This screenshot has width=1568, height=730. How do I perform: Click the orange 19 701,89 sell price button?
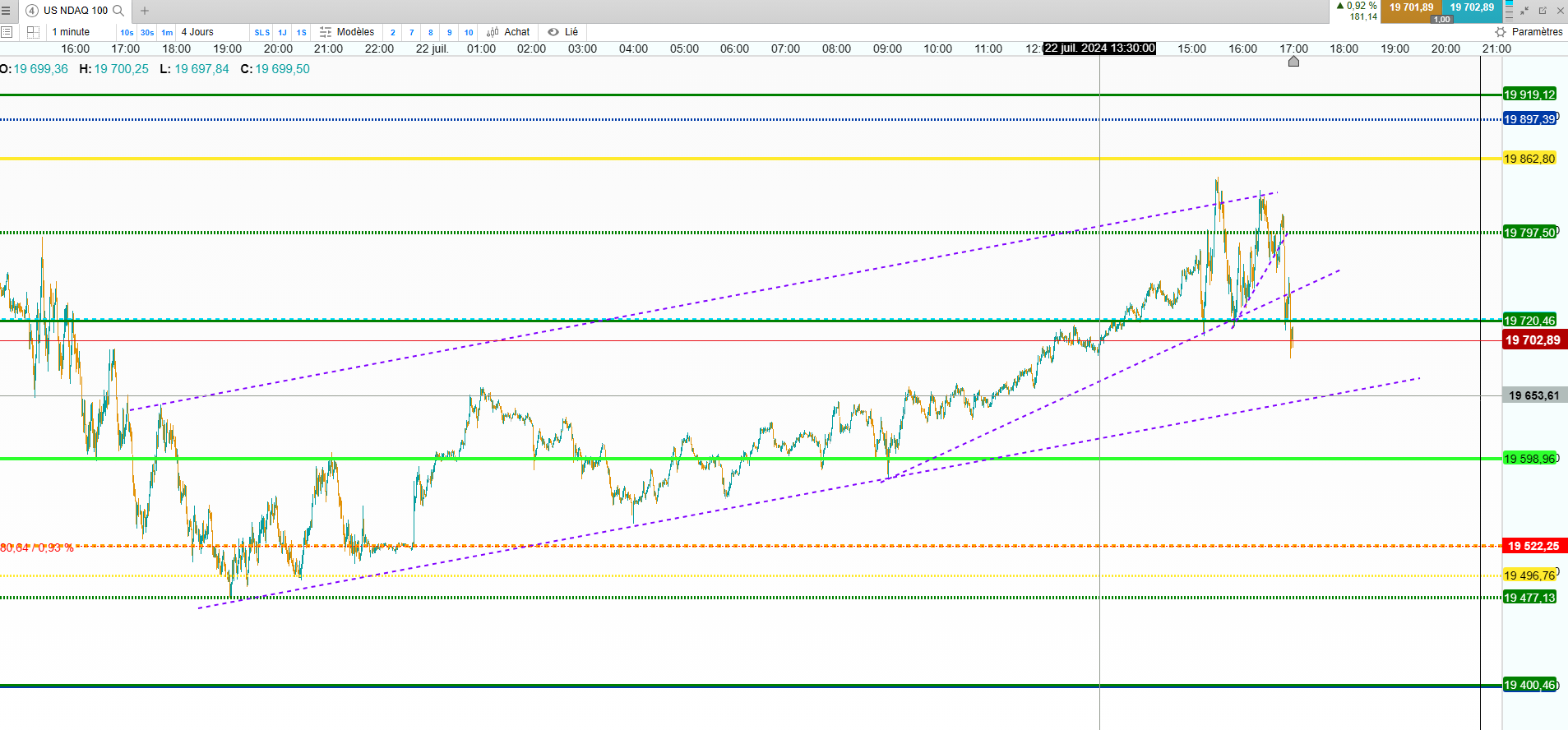pyautogui.click(x=1411, y=7)
